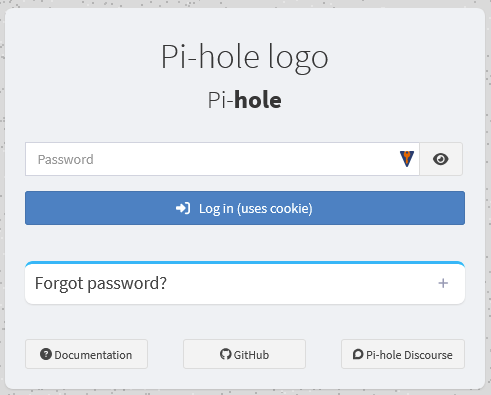Click the gray addon box around the eye
491x395 pixels.
tap(441, 159)
